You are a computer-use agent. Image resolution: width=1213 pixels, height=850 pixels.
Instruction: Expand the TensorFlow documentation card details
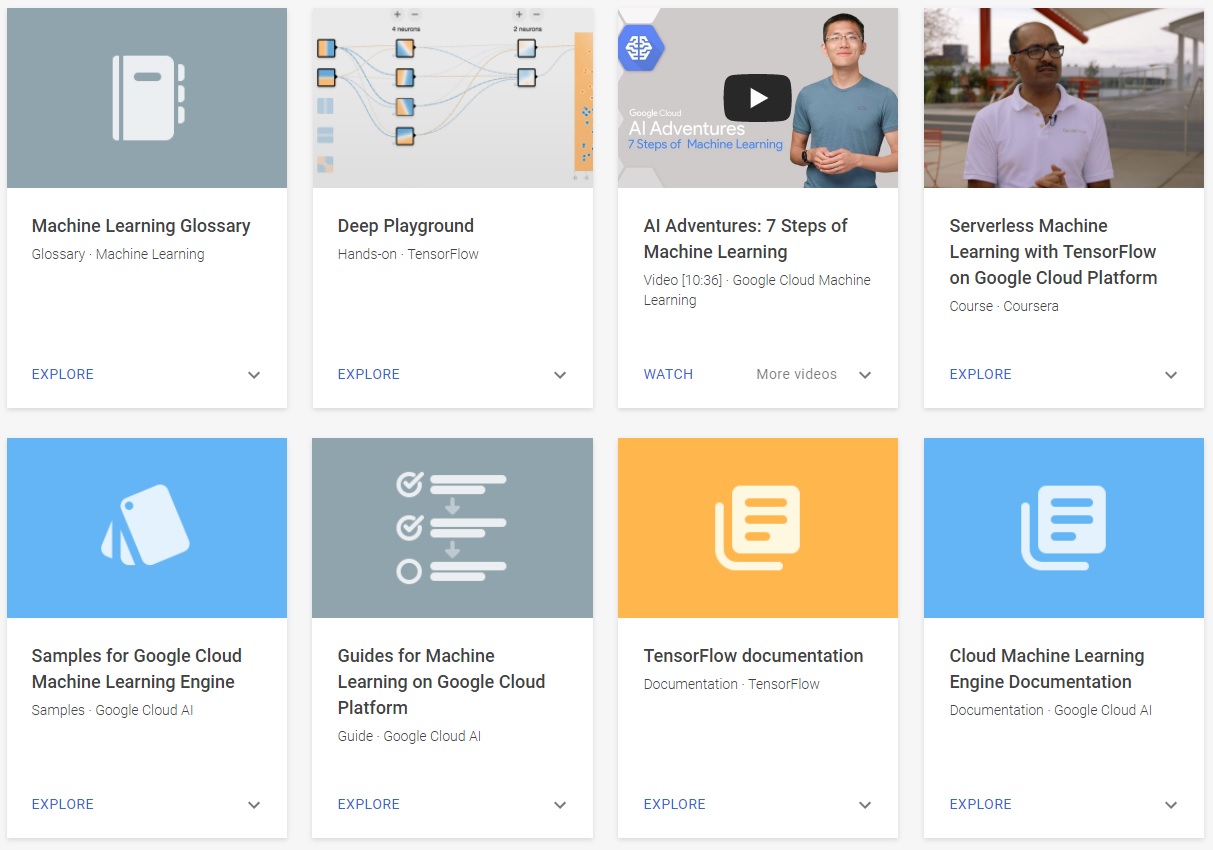tap(865, 805)
